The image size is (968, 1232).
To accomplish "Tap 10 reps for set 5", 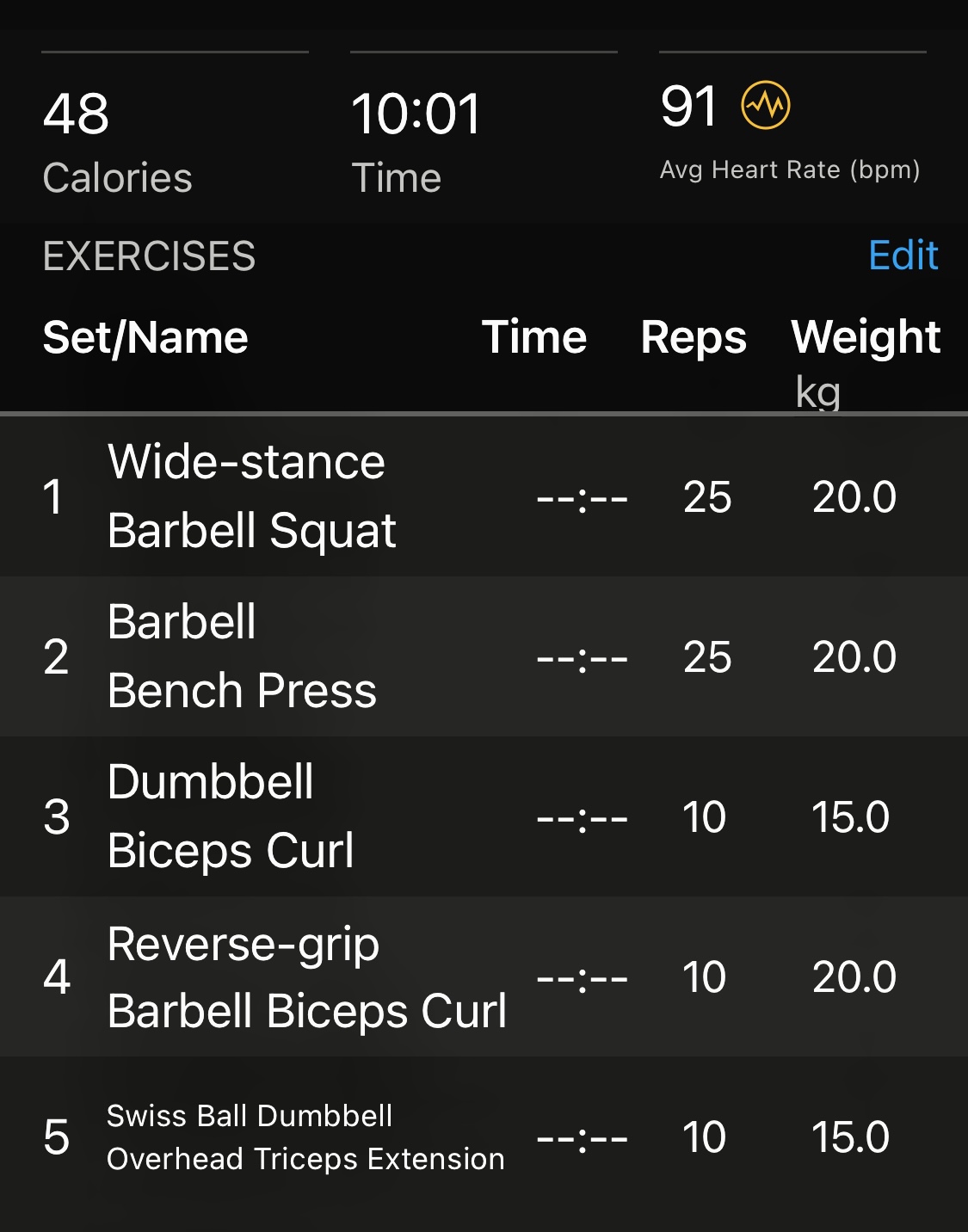I will [x=704, y=1137].
